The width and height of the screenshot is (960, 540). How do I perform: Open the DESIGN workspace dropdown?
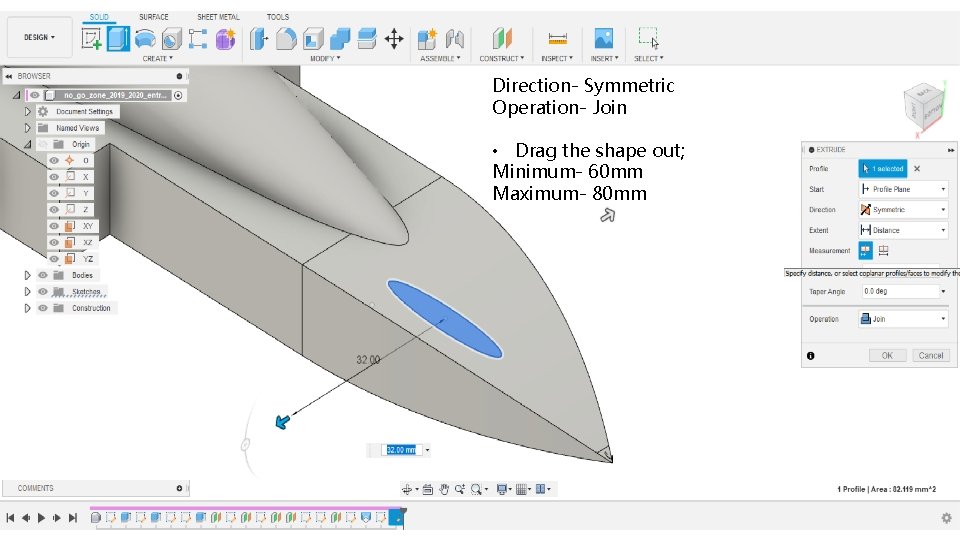coord(40,37)
